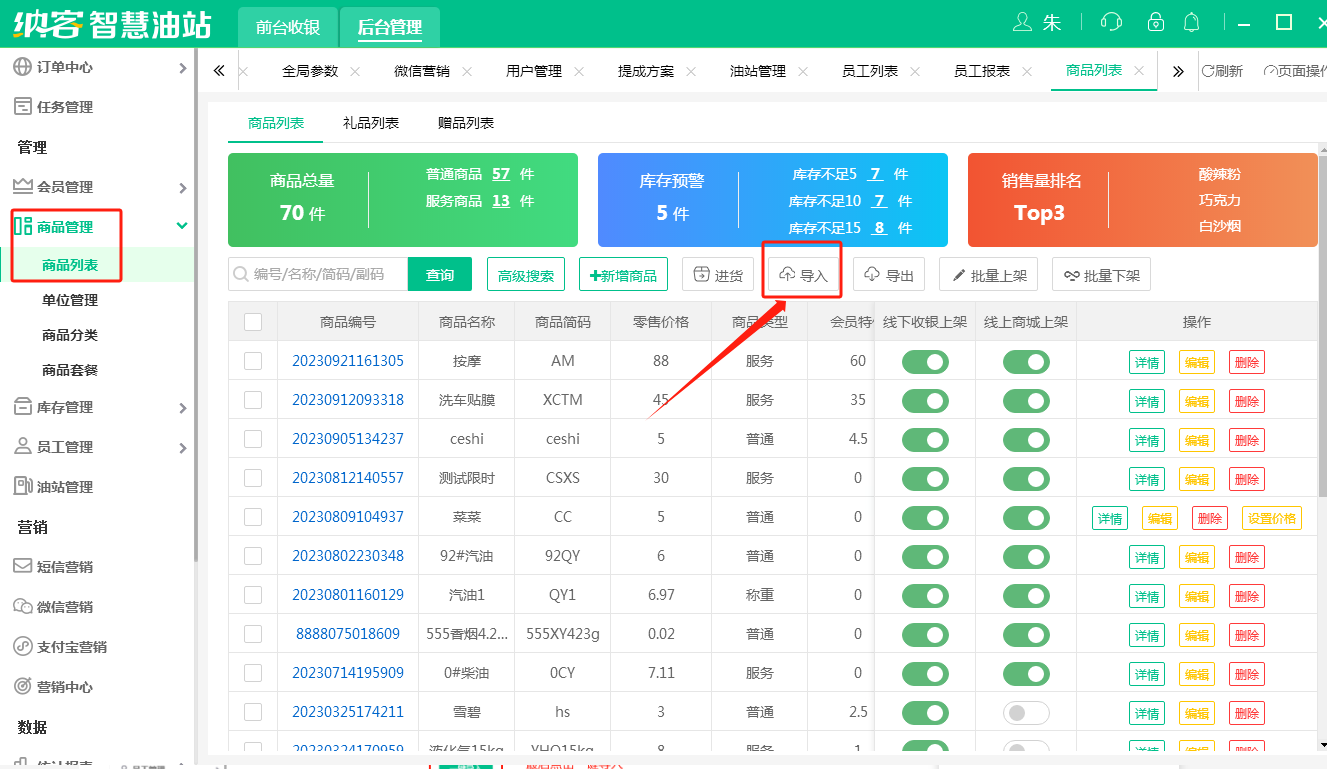The height and width of the screenshot is (769, 1327).
Task: Collapse the 商品管理 sidebar menu
Action: (182, 227)
